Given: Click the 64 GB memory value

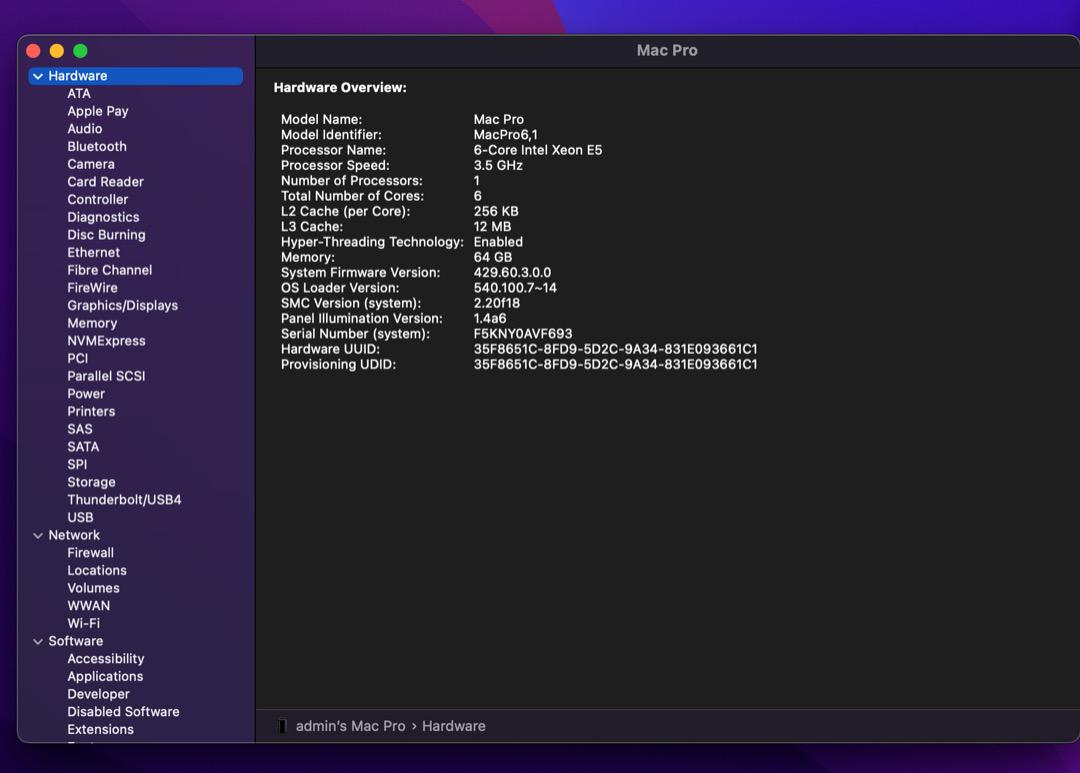Looking at the screenshot, I should tap(493, 258).
